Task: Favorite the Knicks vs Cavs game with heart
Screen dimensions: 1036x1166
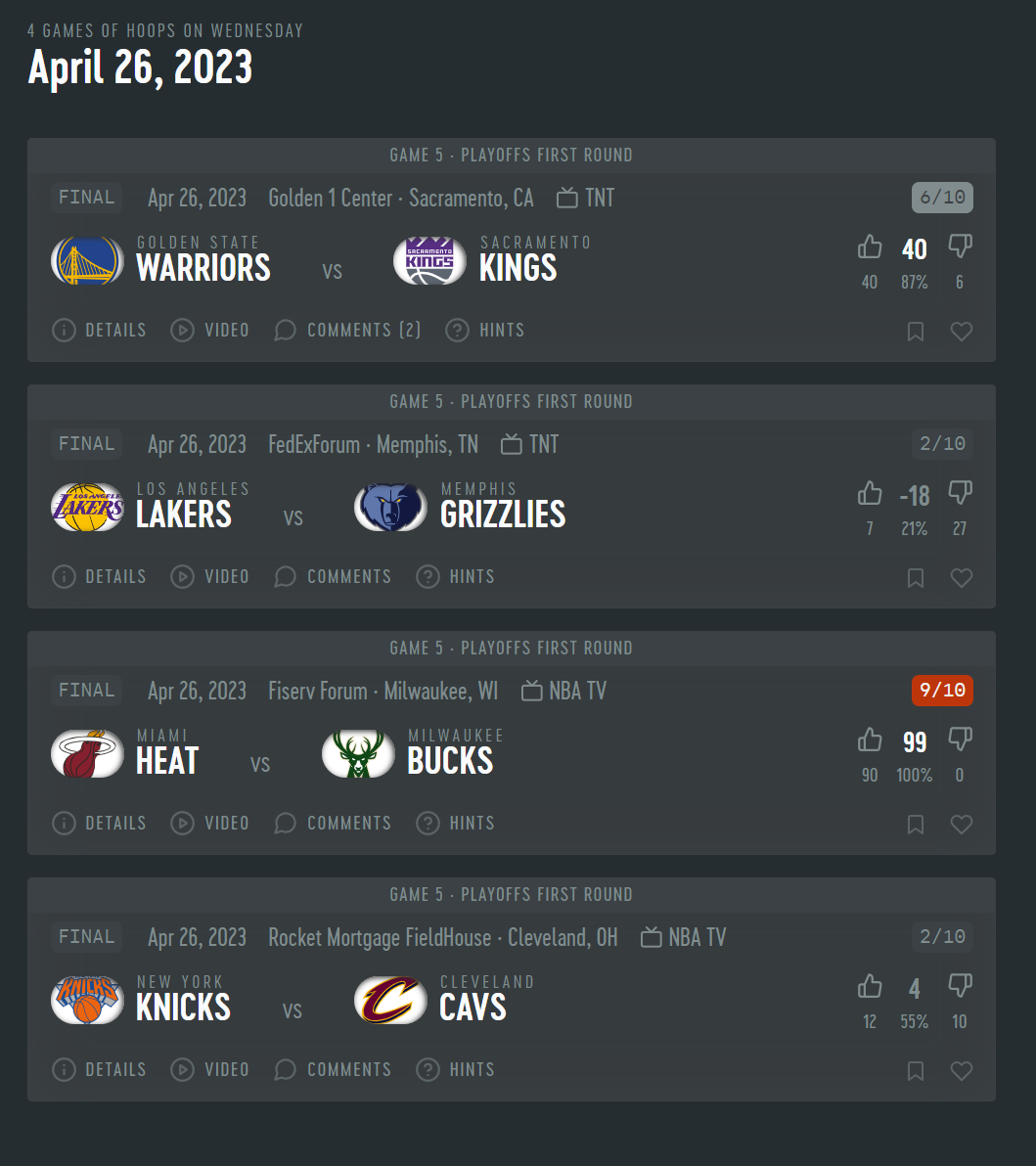Action: [962, 1071]
